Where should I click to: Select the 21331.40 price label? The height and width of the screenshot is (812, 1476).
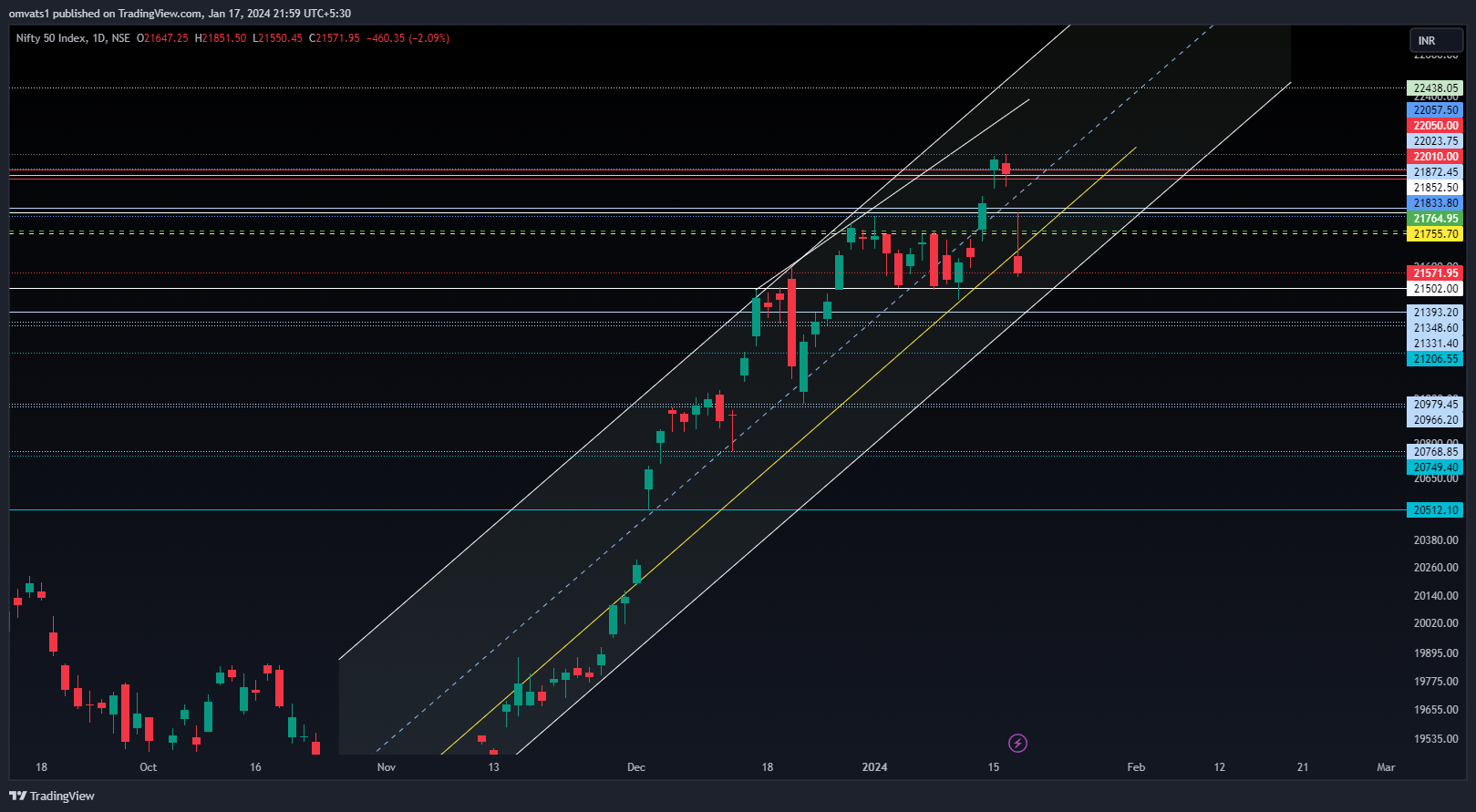pyautogui.click(x=1435, y=344)
